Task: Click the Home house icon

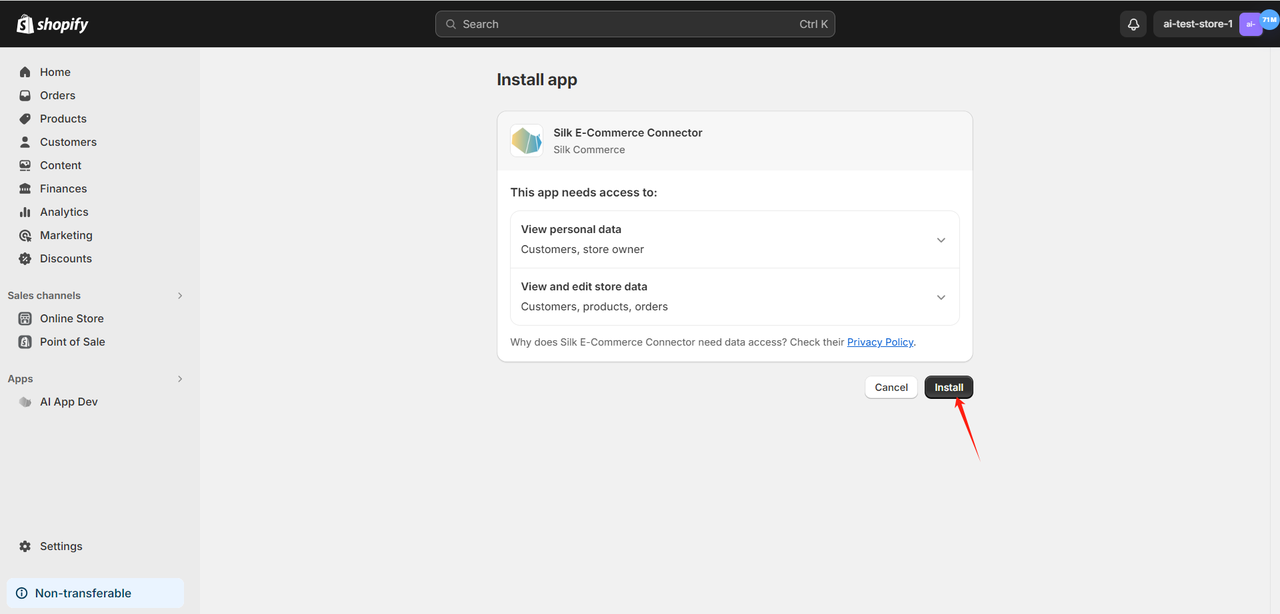Action: tap(25, 72)
